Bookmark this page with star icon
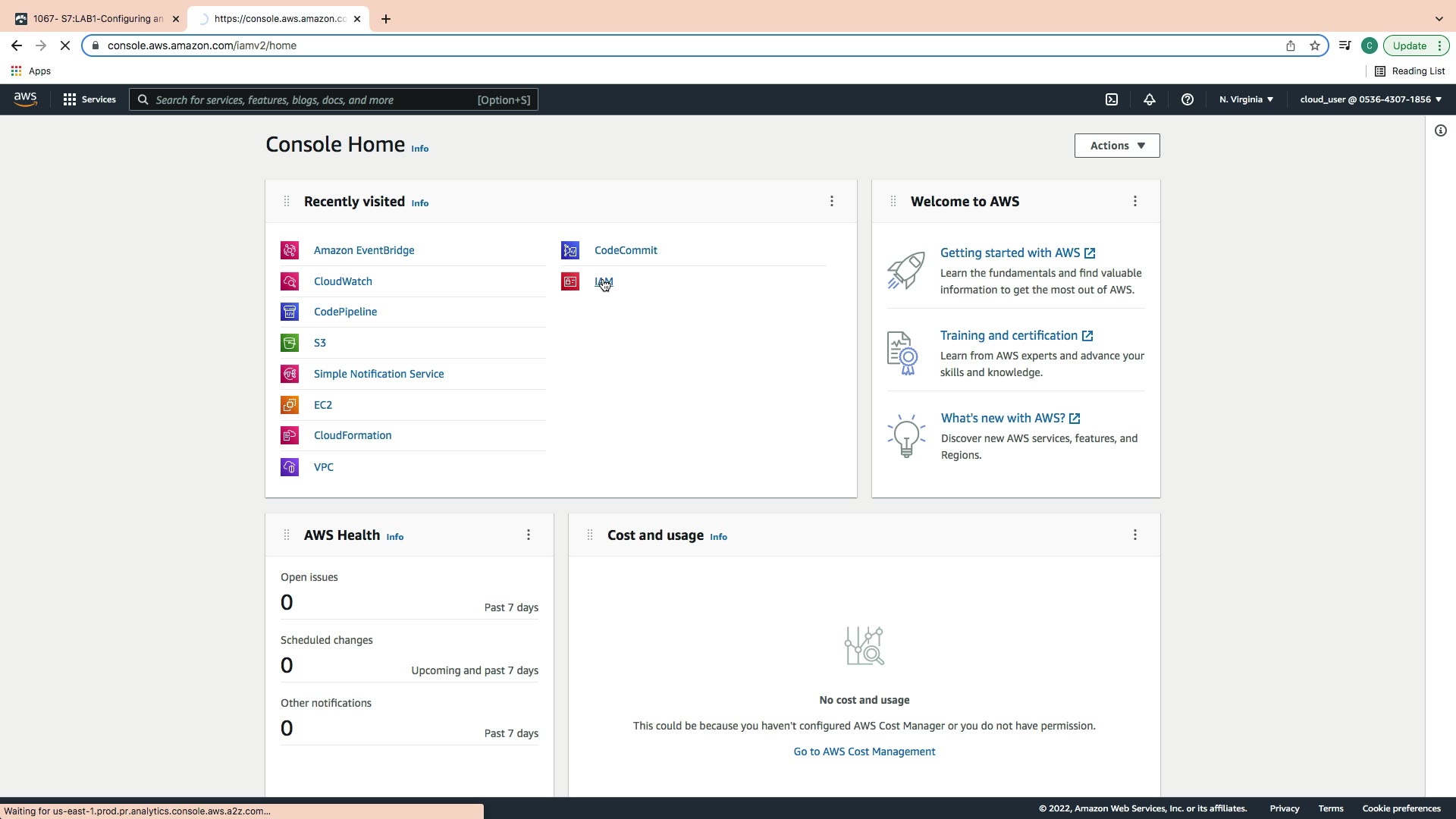The height and width of the screenshot is (819, 1456). (x=1315, y=45)
